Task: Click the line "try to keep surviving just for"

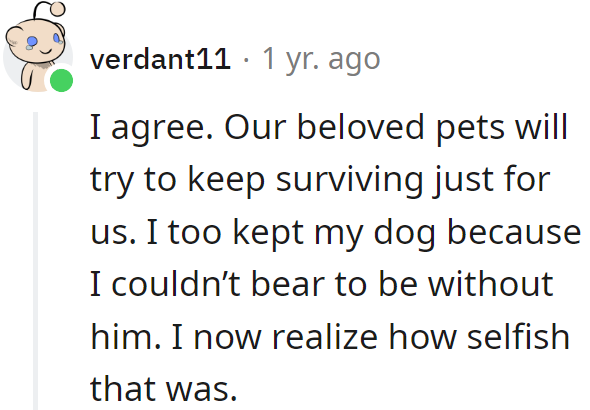Action: (x=320, y=179)
